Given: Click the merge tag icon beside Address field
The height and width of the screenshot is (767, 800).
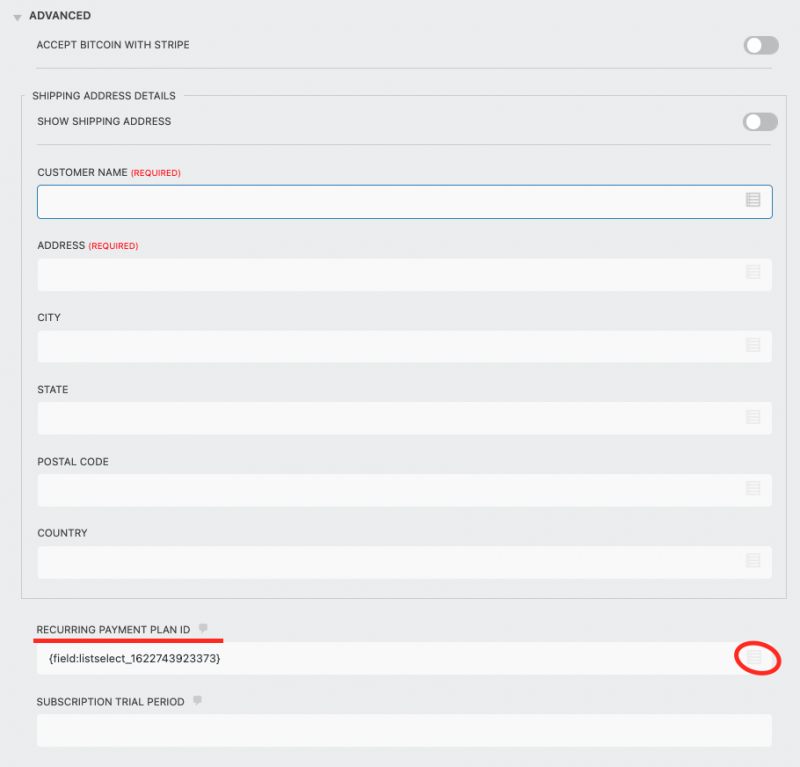Looking at the screenshot, I should click(x=753, y=274).
